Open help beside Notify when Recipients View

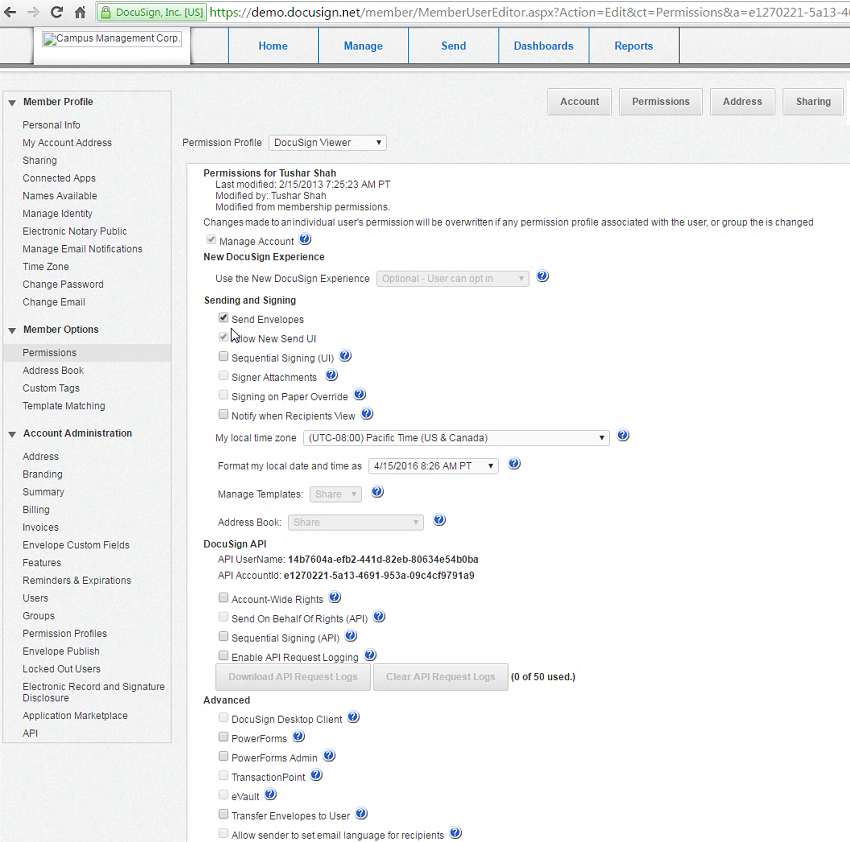[x=367, y=414]
